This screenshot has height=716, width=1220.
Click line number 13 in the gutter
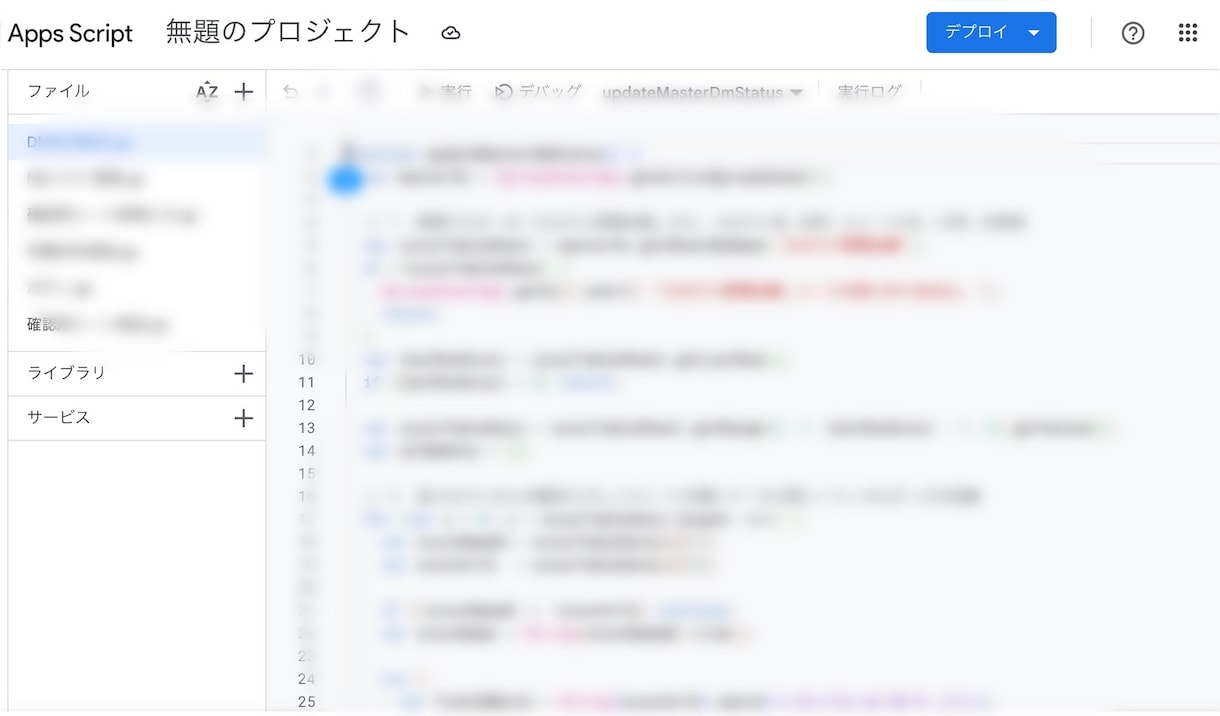[x=306, y=428]
